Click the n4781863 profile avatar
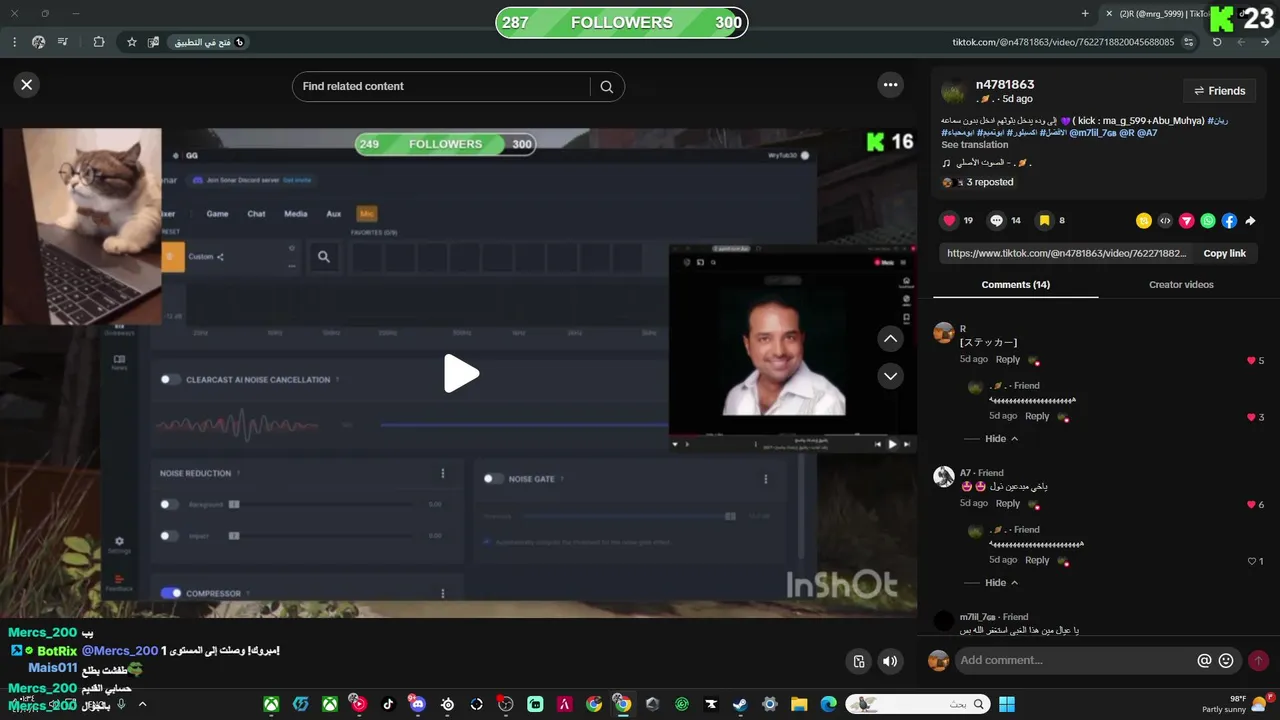Image resolution: width=1280 pixels, height=720 pixels. point(954,91)
